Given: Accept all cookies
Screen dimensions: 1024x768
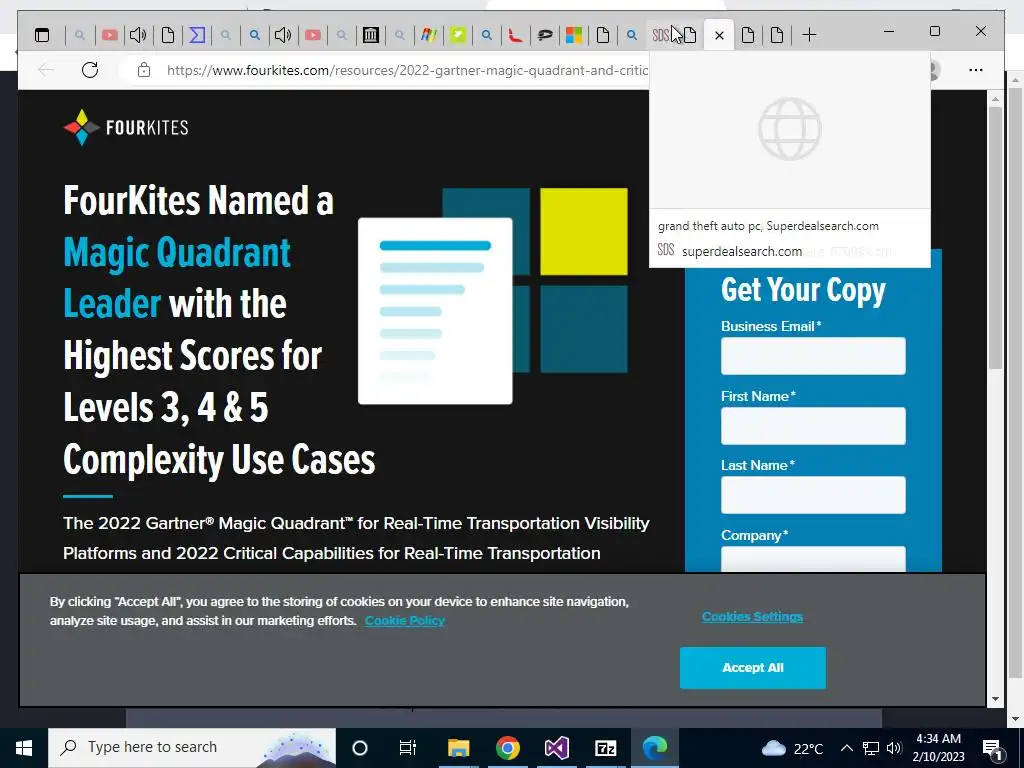Looking at the screenshot, I should tap(752, 667).
